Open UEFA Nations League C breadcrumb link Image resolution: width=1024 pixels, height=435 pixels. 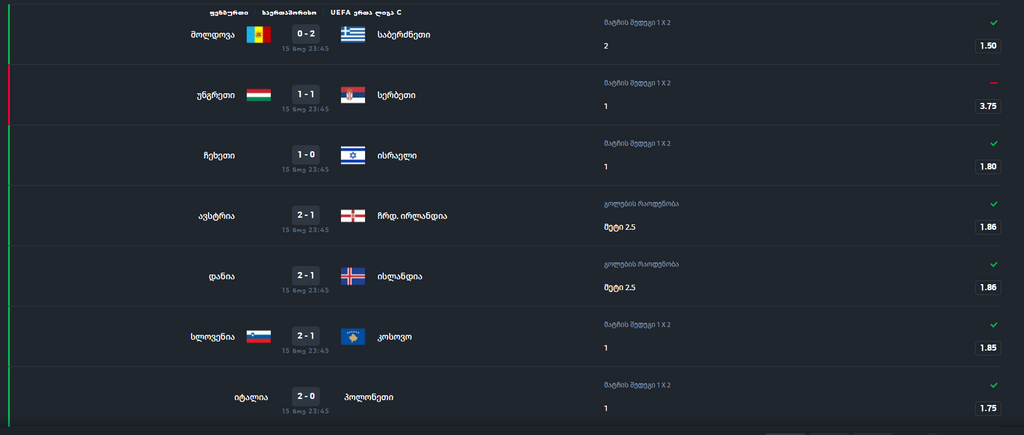click(x=366, y=12)
